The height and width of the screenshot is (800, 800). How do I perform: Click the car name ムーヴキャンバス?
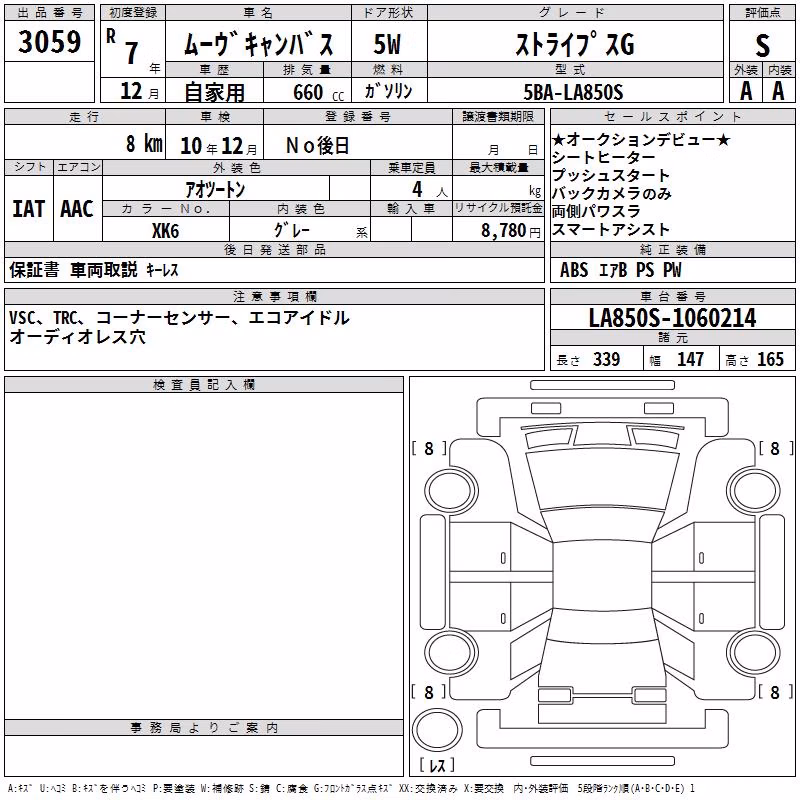(x=259, y=44)
